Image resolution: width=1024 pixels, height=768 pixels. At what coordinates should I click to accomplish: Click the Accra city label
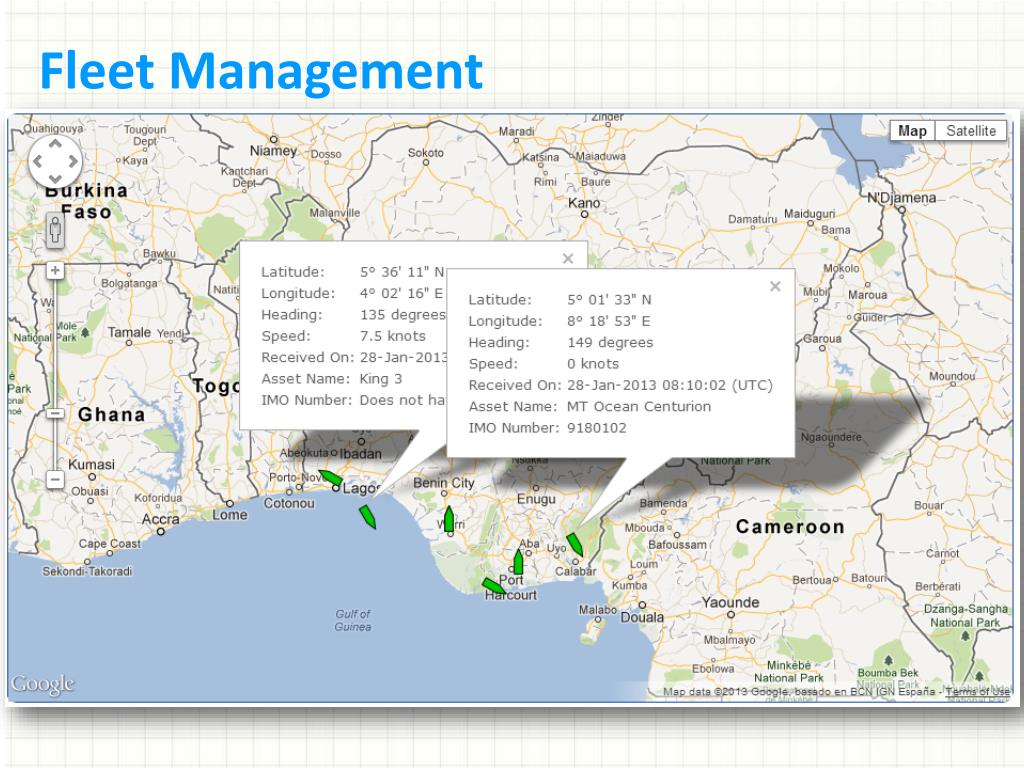coord(160,519)
